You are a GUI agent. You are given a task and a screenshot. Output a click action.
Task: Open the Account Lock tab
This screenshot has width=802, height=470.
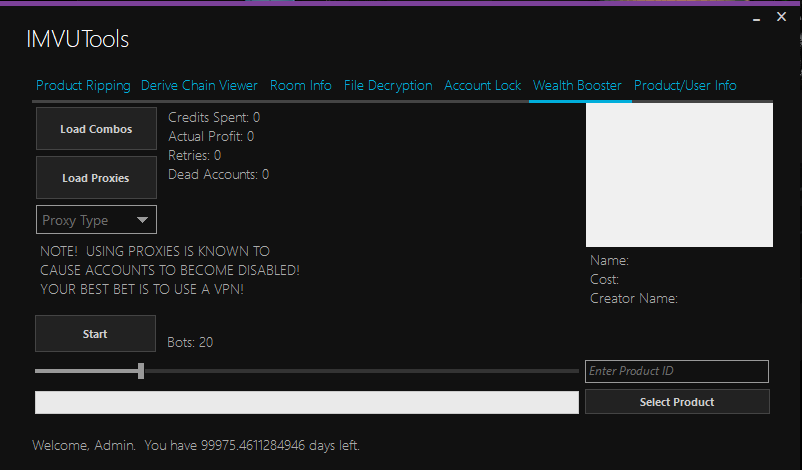(482, 85)
